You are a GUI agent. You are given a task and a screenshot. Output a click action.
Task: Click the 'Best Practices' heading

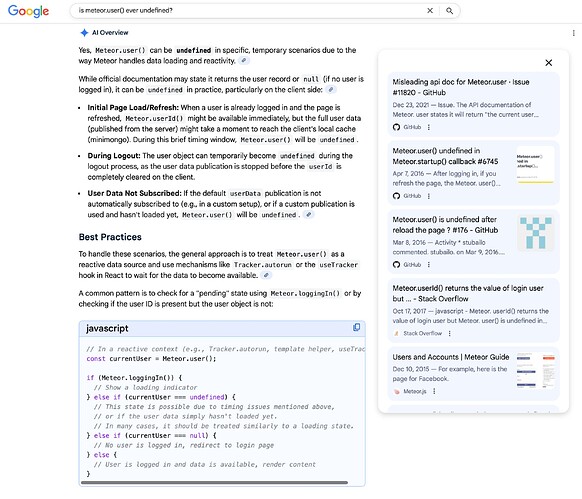pos(110,237)
